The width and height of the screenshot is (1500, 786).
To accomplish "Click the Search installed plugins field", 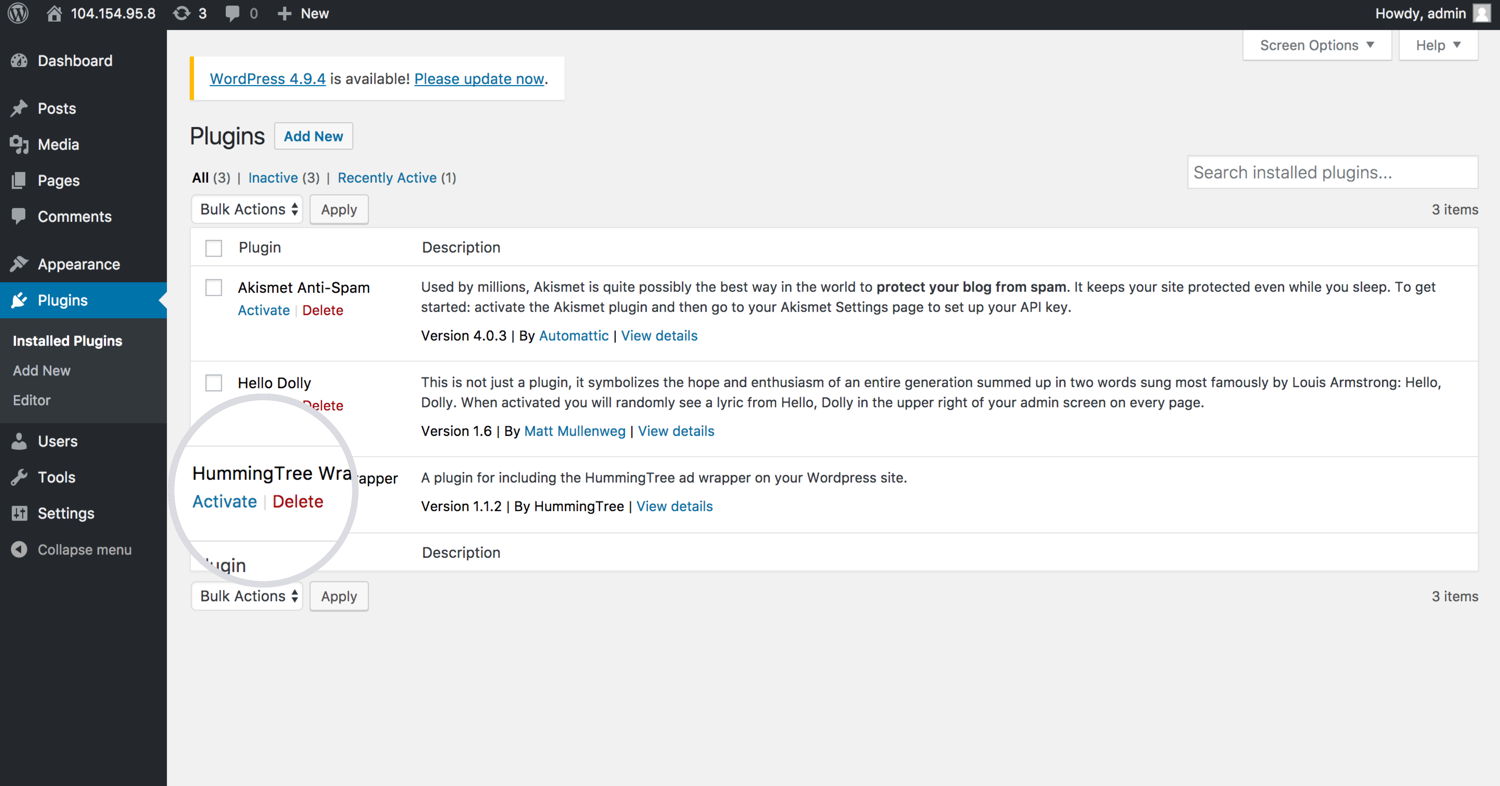I will [1332, 172].
